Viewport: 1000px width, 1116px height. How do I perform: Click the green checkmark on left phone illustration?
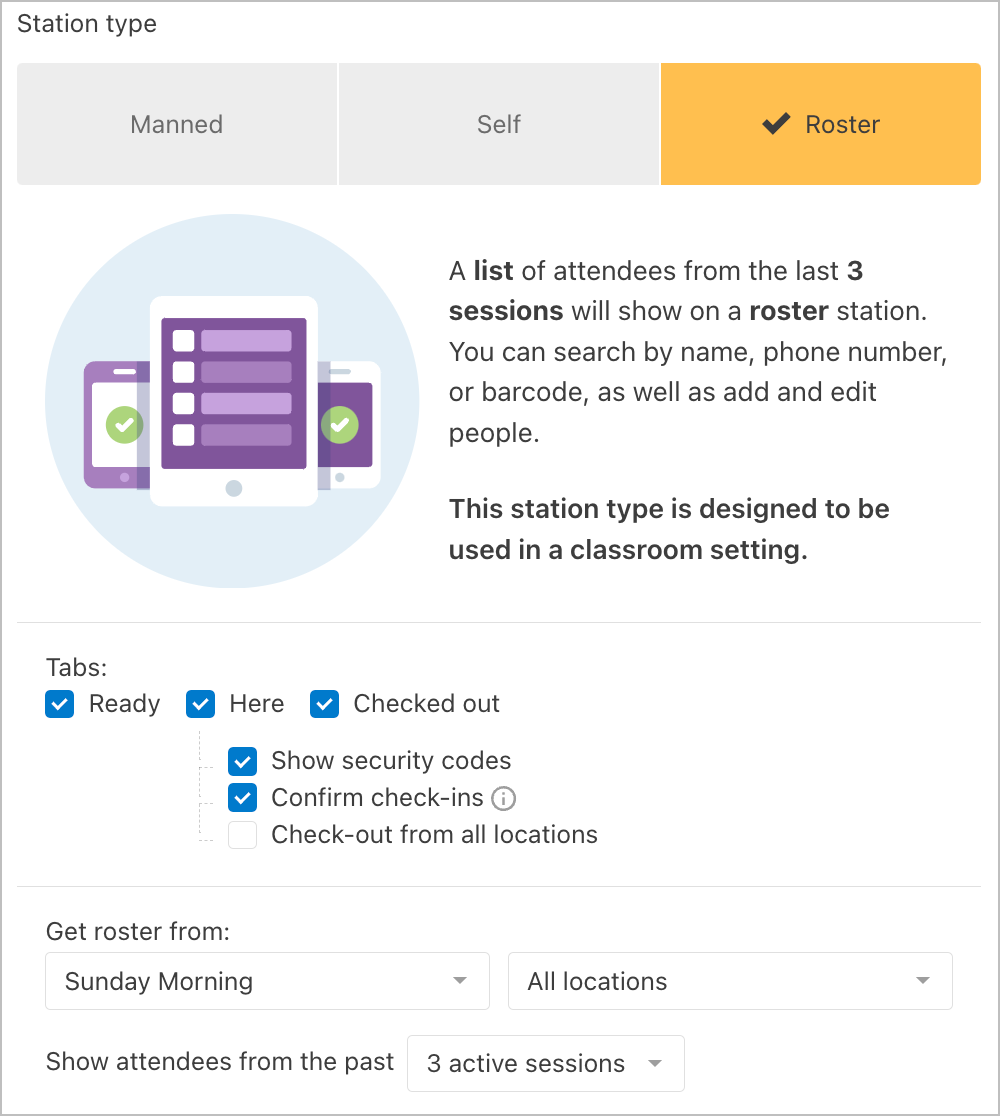pyautogui.click(x=125, y=425)
